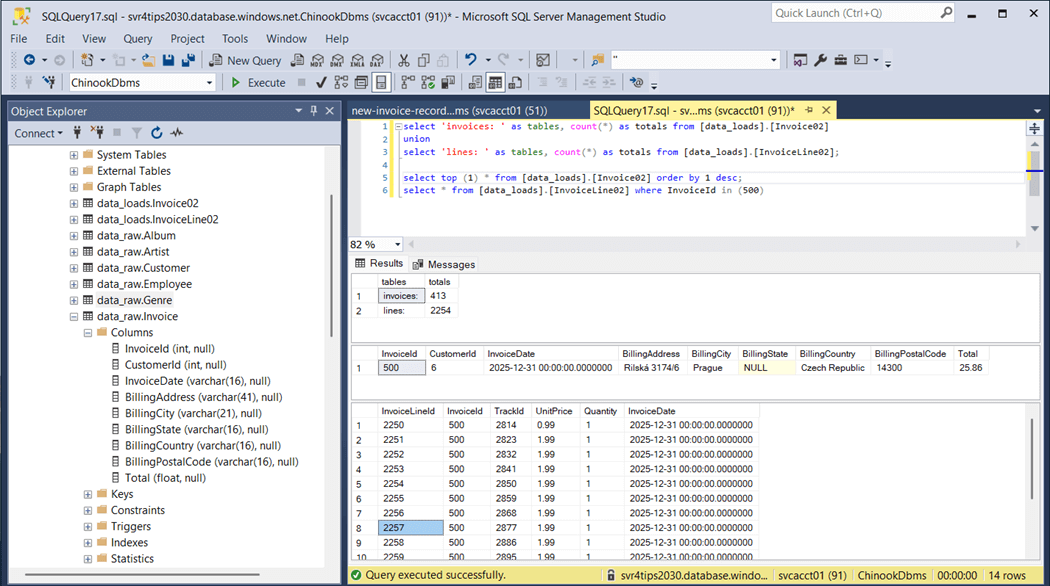Collapse the Columns folder node

88,332
